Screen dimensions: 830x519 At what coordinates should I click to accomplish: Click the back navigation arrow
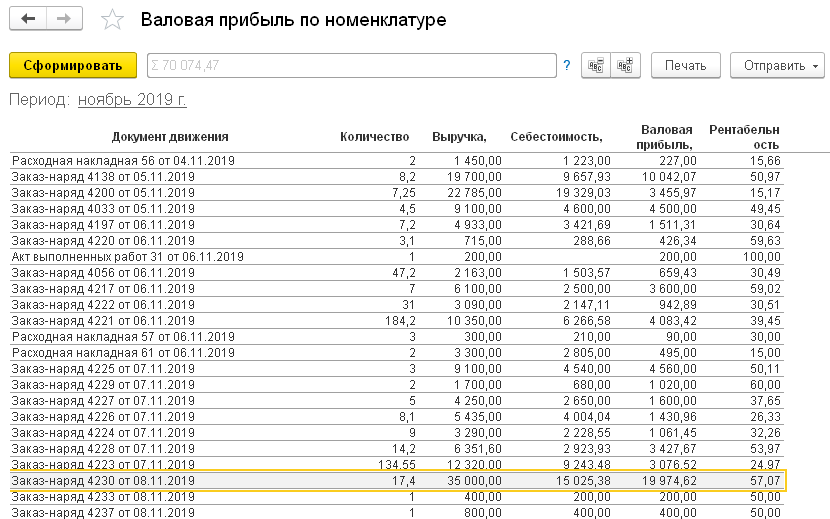coord(28,20)
